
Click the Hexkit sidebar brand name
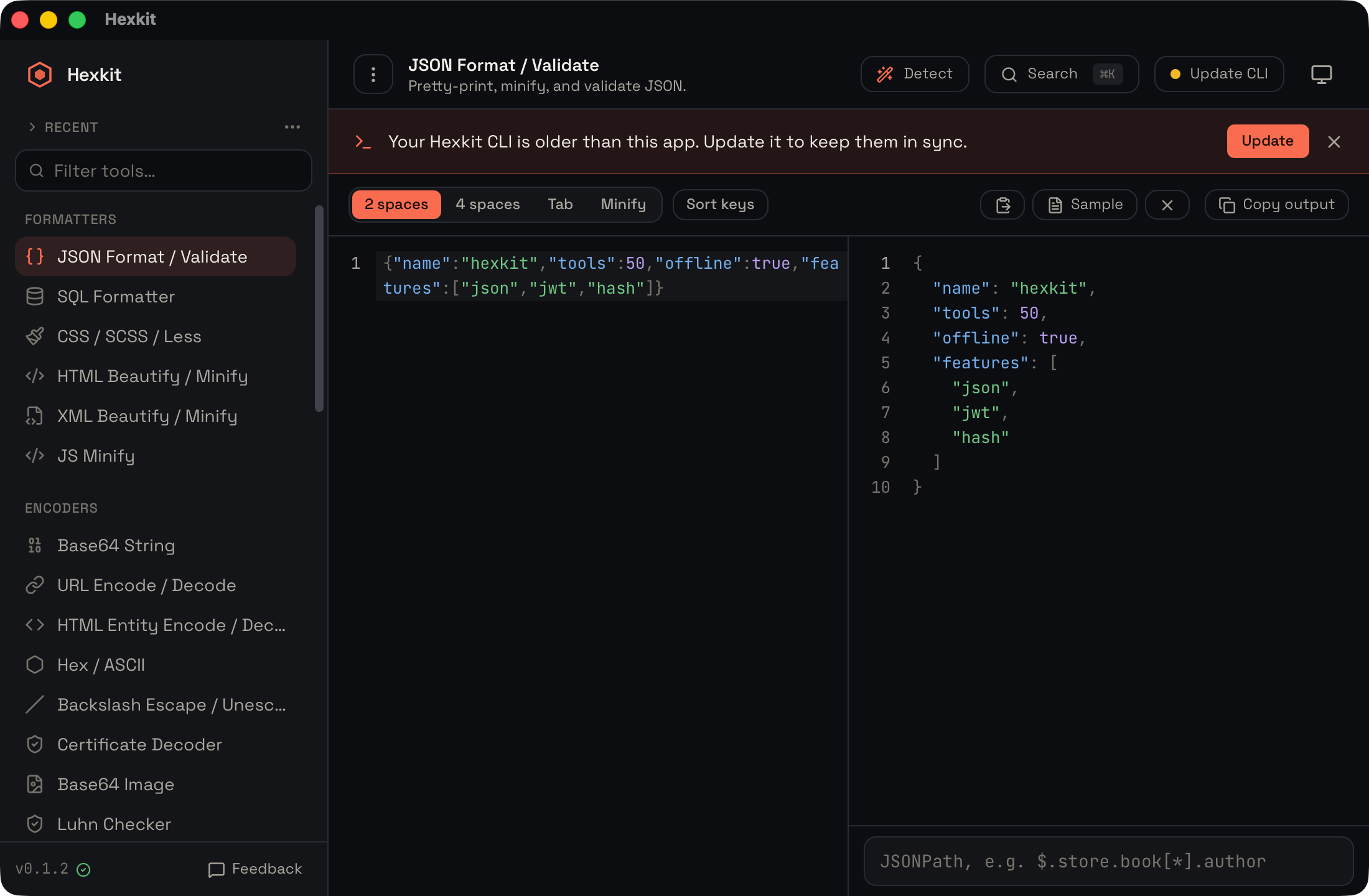pyautogui.click(x=94, y=75)
